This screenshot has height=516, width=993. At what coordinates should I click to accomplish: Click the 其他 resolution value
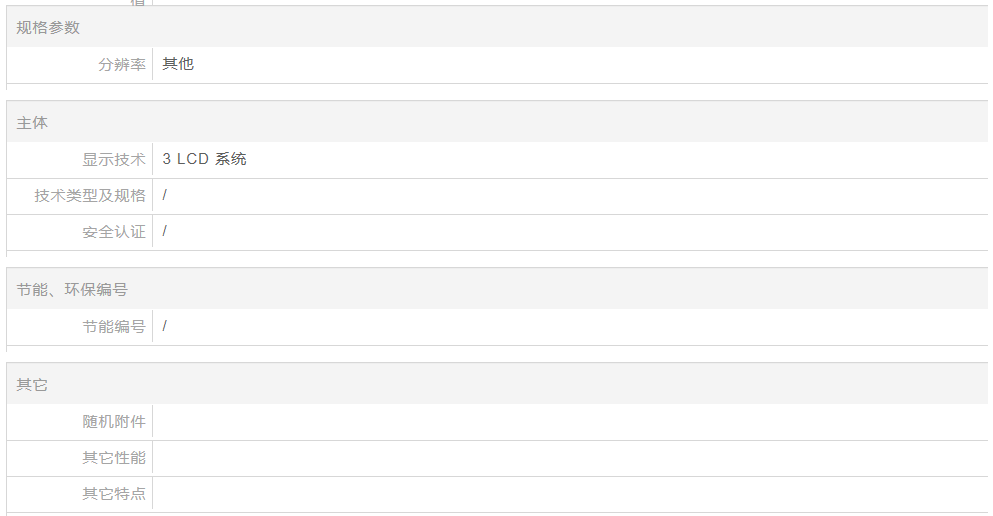[178, 64]
